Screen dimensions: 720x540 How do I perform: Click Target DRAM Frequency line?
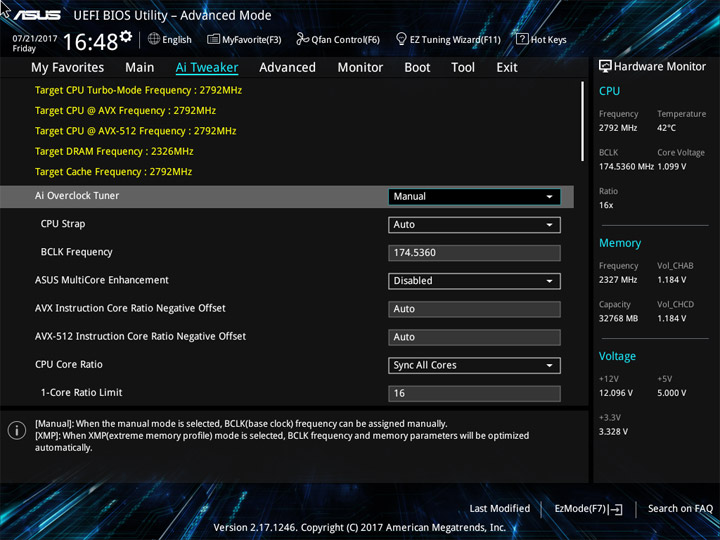pos(114,152)
